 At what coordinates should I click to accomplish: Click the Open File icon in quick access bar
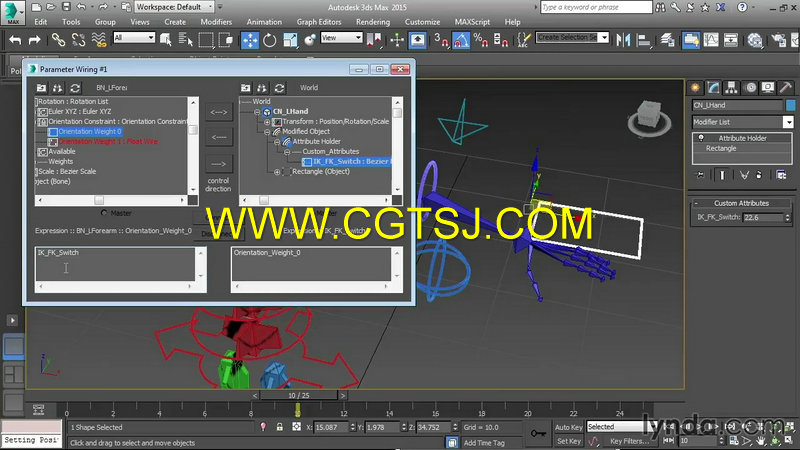coord(51,7)
